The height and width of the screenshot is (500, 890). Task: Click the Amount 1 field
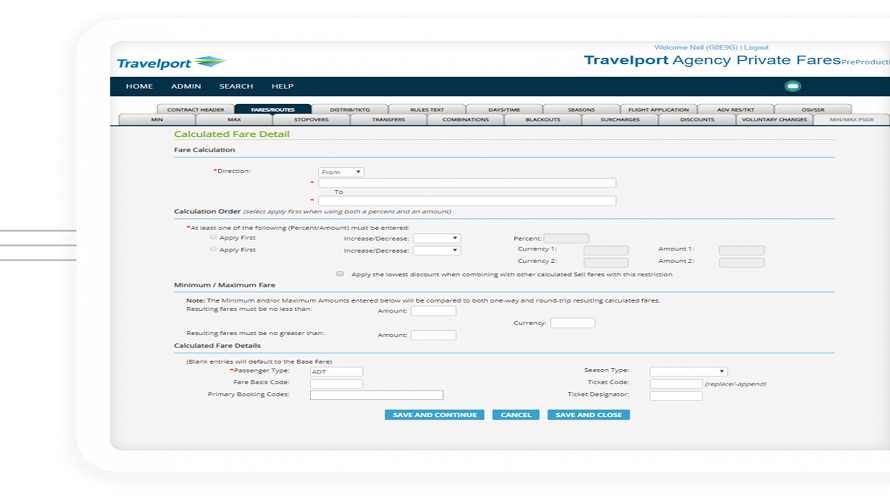(741, 250)
